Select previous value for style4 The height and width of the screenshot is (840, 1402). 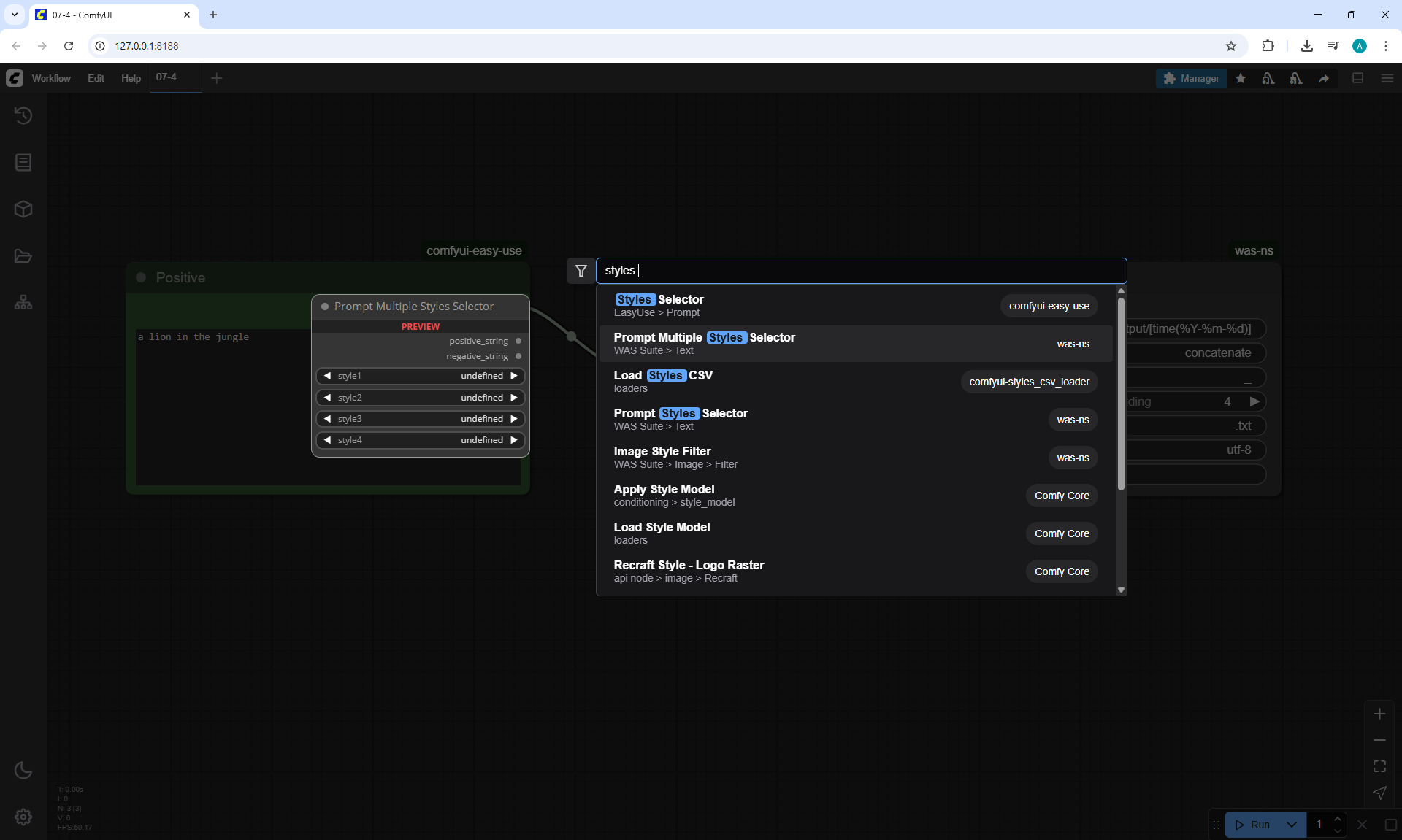tap(327, 440)
